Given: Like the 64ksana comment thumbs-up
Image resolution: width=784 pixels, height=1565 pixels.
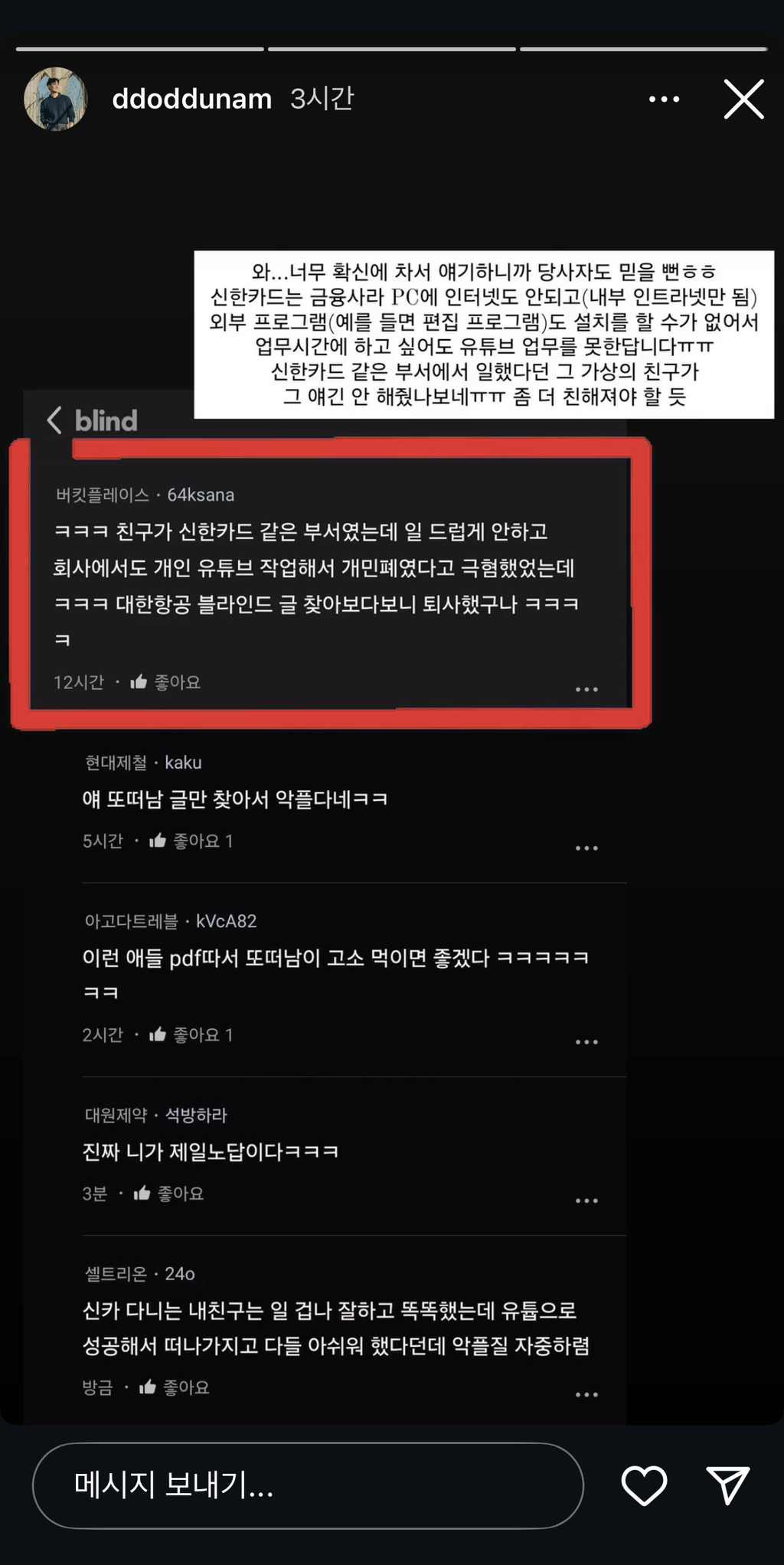Looking at the screenshot, I should [x=139, y=681].
